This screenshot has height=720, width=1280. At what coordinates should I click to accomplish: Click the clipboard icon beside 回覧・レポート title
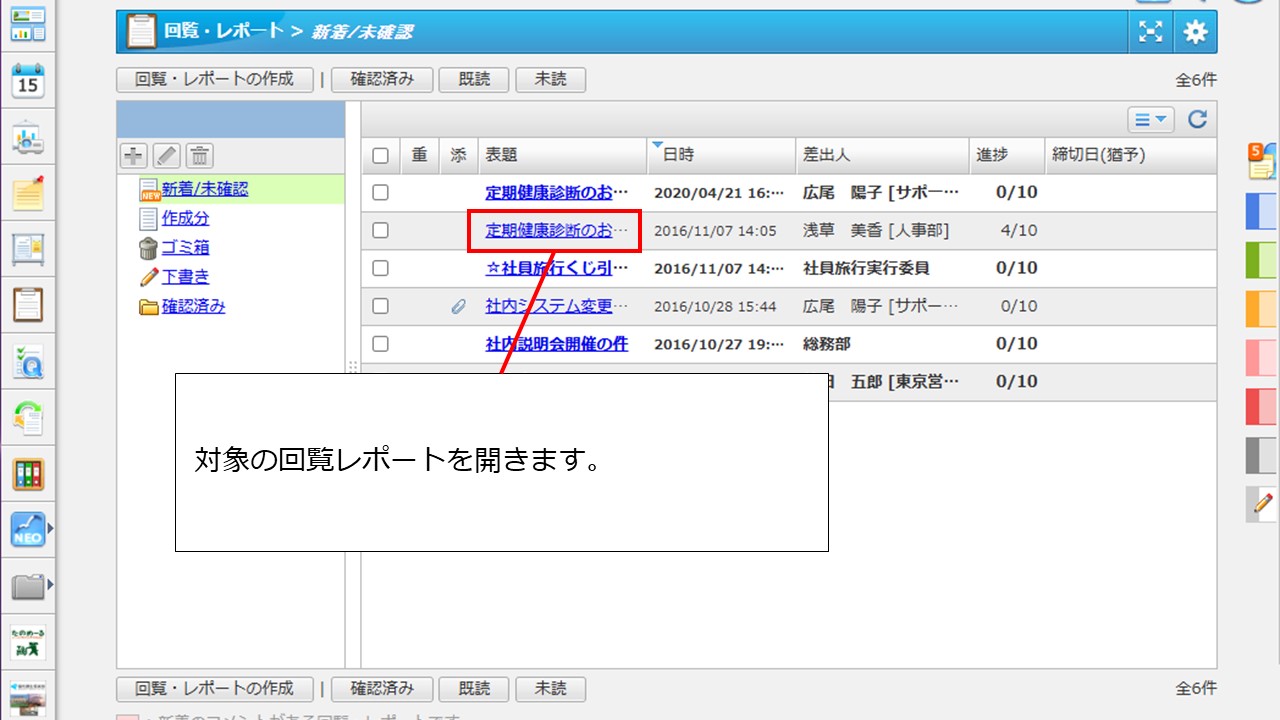point(141,32)
